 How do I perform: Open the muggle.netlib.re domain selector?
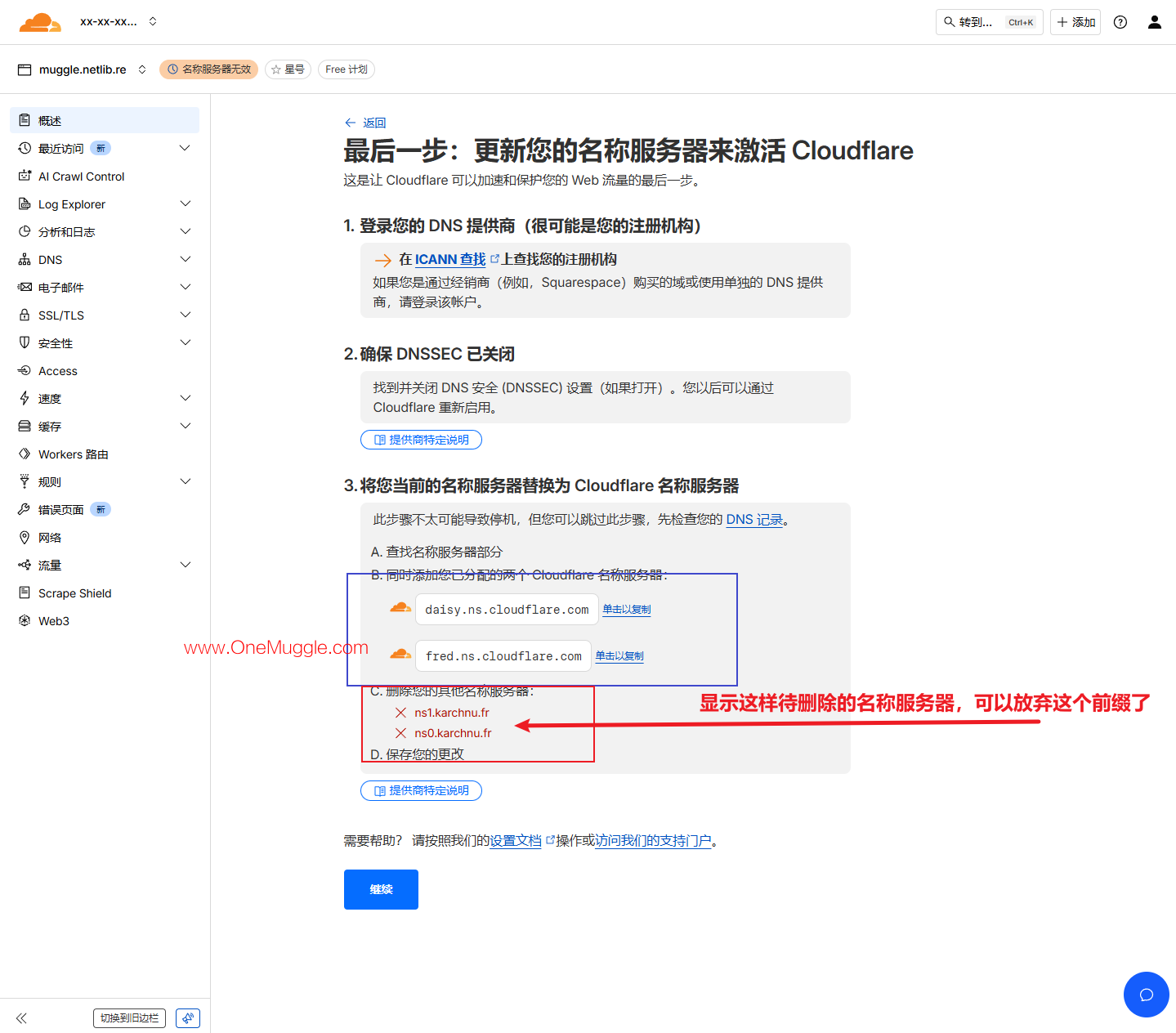(x=83, y=69)
